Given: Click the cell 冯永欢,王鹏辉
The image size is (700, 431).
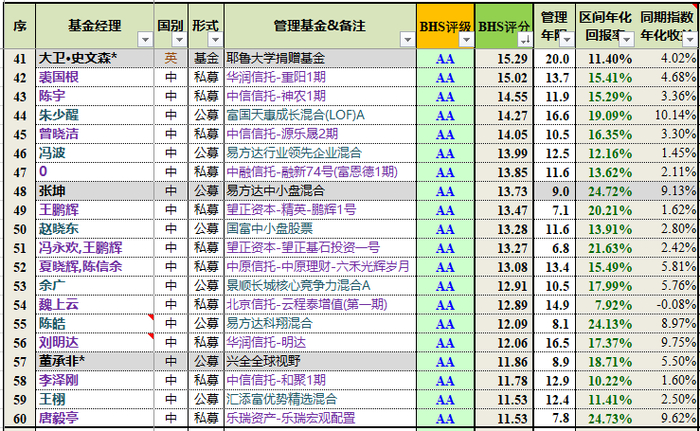Looking at the screenshot, I should tap(95, 247).
